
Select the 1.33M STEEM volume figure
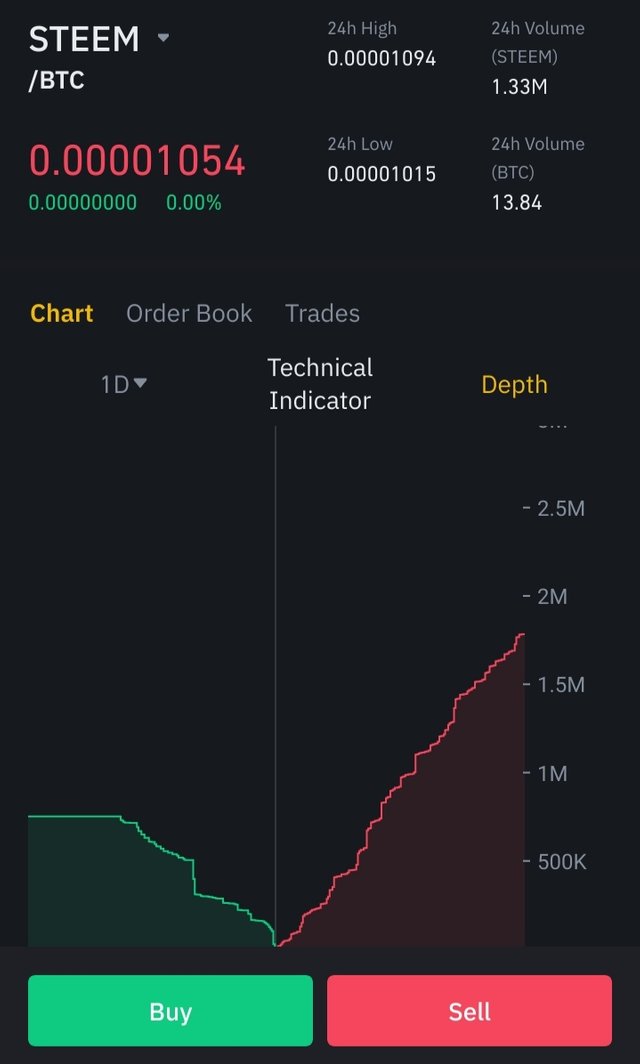point(519,87)
